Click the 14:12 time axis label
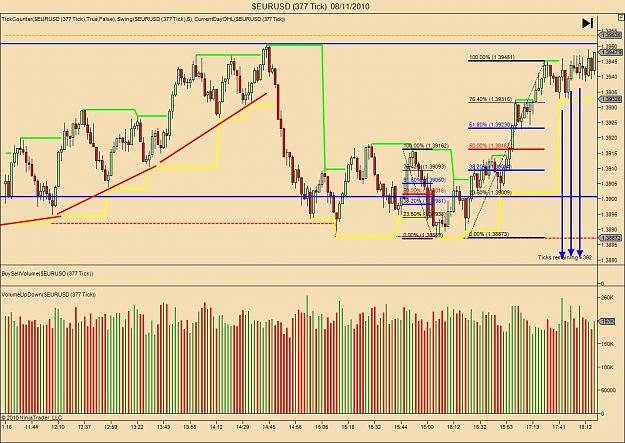Viewport: 625px width, 443px height. point(216,427)
